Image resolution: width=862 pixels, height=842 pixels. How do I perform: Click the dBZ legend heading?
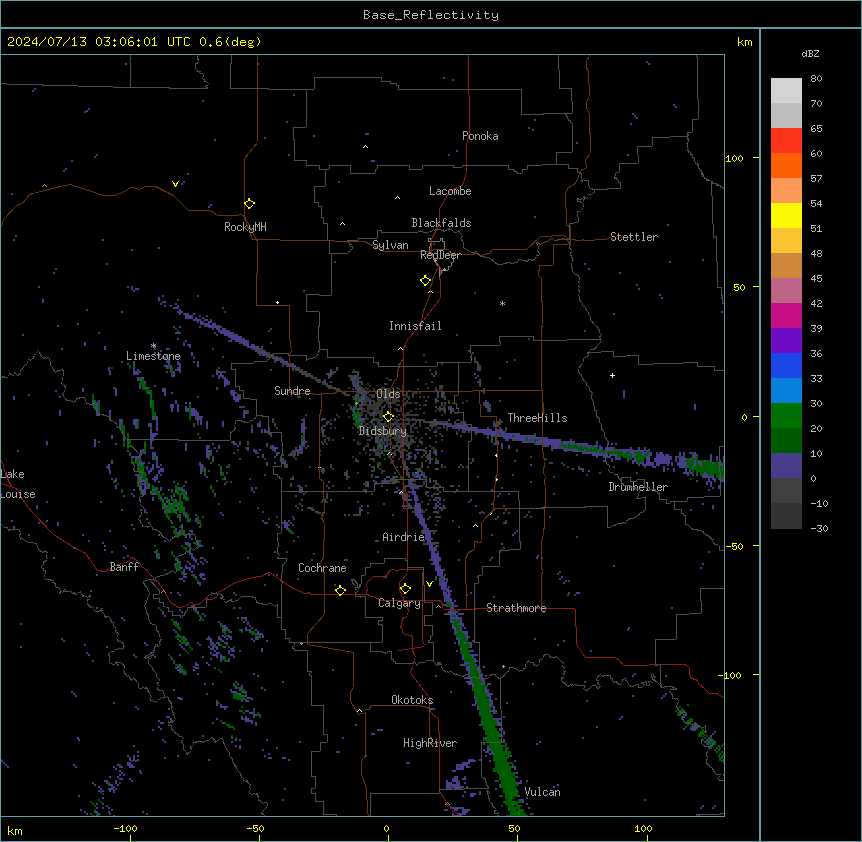coord(810,54)
